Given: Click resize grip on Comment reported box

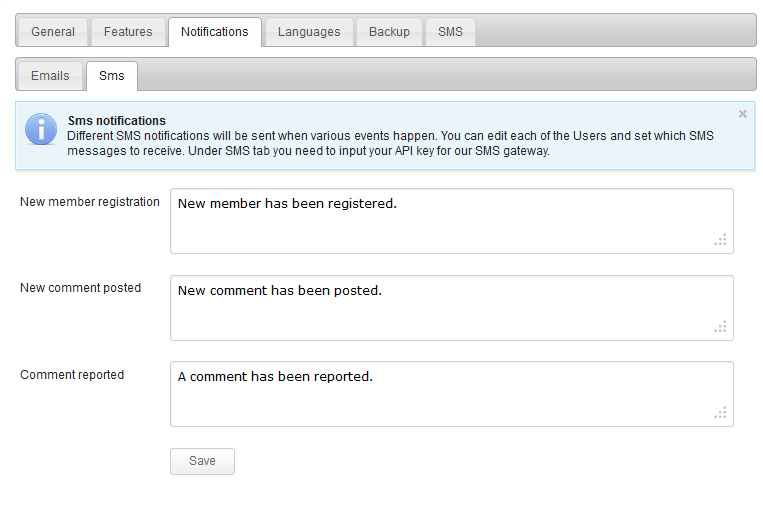Looking at the screenshot, I should coord(721,413).
